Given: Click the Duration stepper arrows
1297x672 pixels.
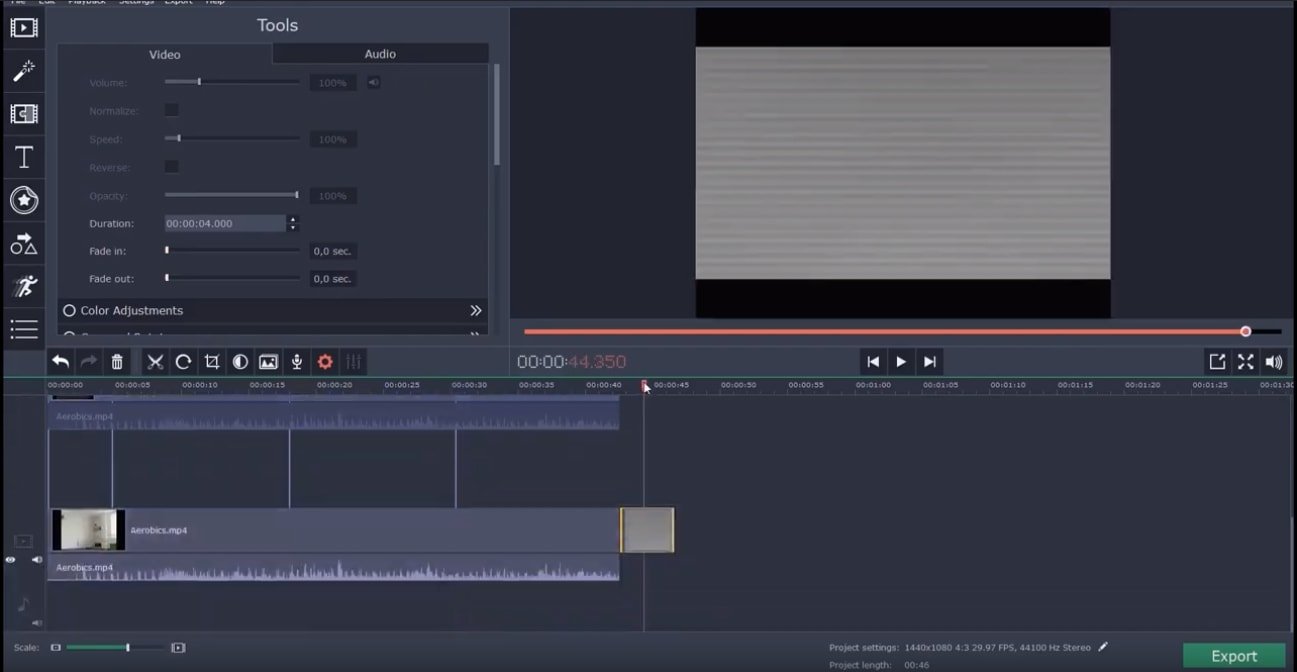Looking at the screenshot, I should tap(292, 223).
